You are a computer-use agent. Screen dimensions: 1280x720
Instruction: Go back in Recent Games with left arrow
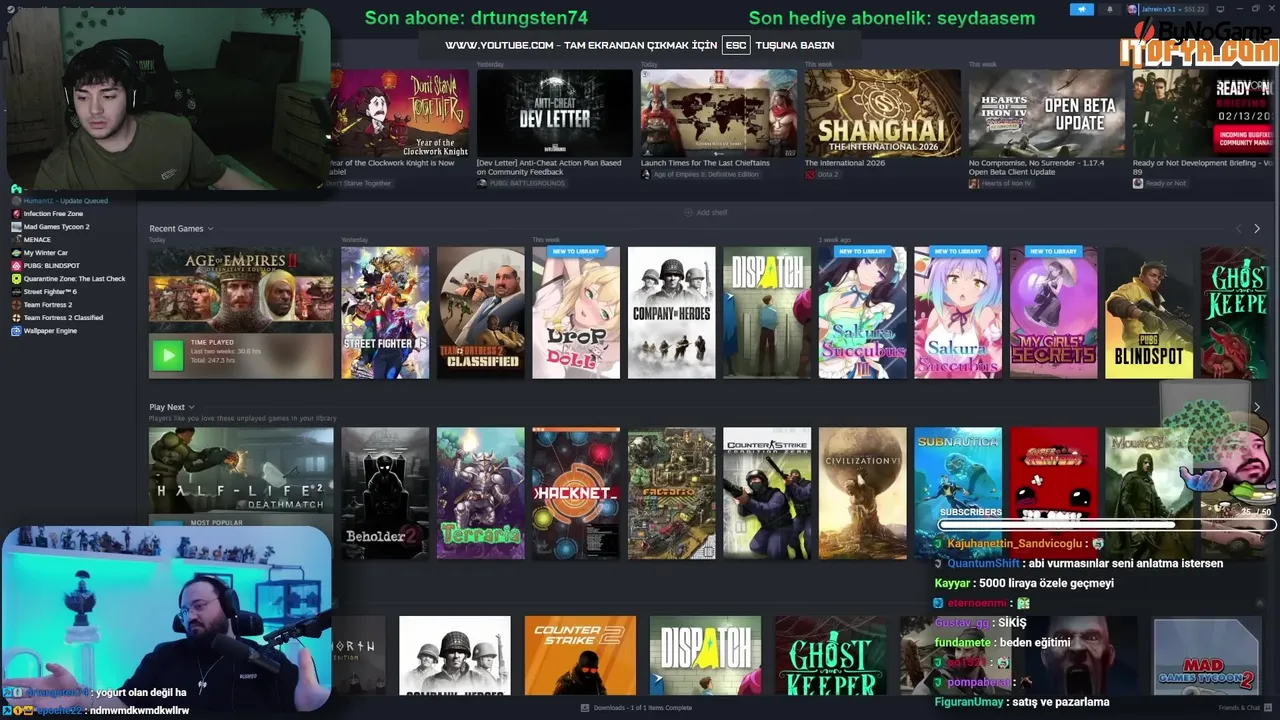[x=1238, y=229]
